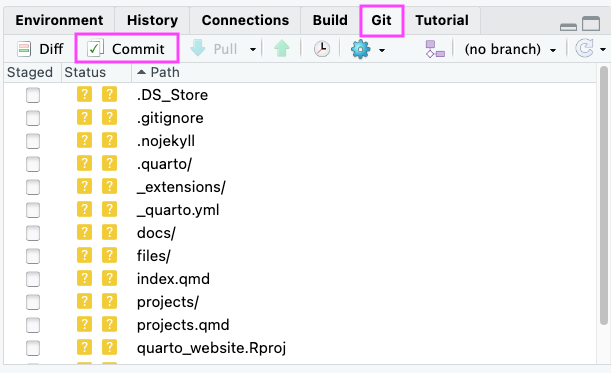Stage the _quarto.yml file checkbox
This screenshot has width=611, height=373.
point(33,210)
